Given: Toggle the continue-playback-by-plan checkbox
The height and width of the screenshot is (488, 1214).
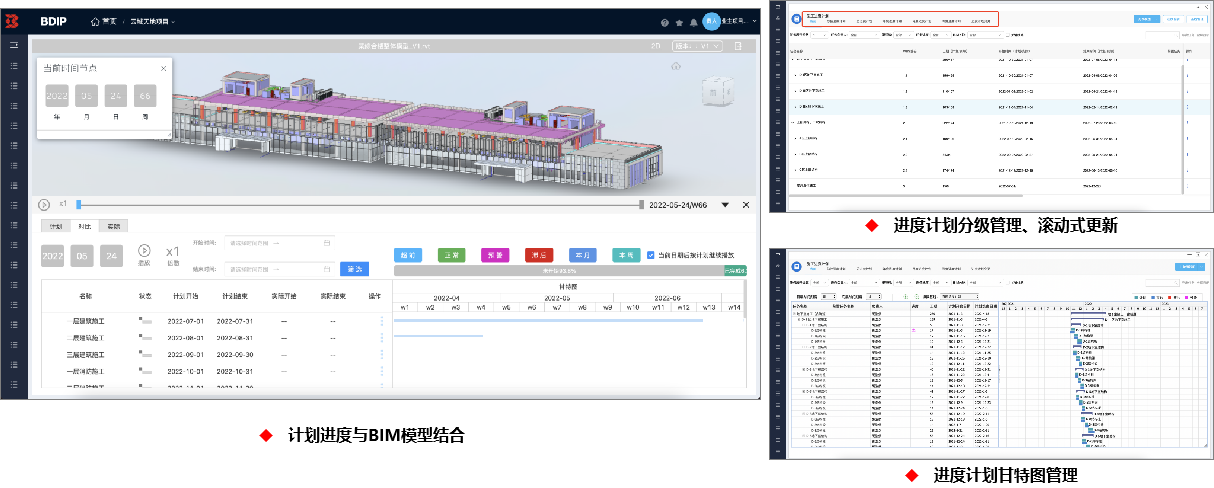Looking at the screenshot, I should click(651, 255).
